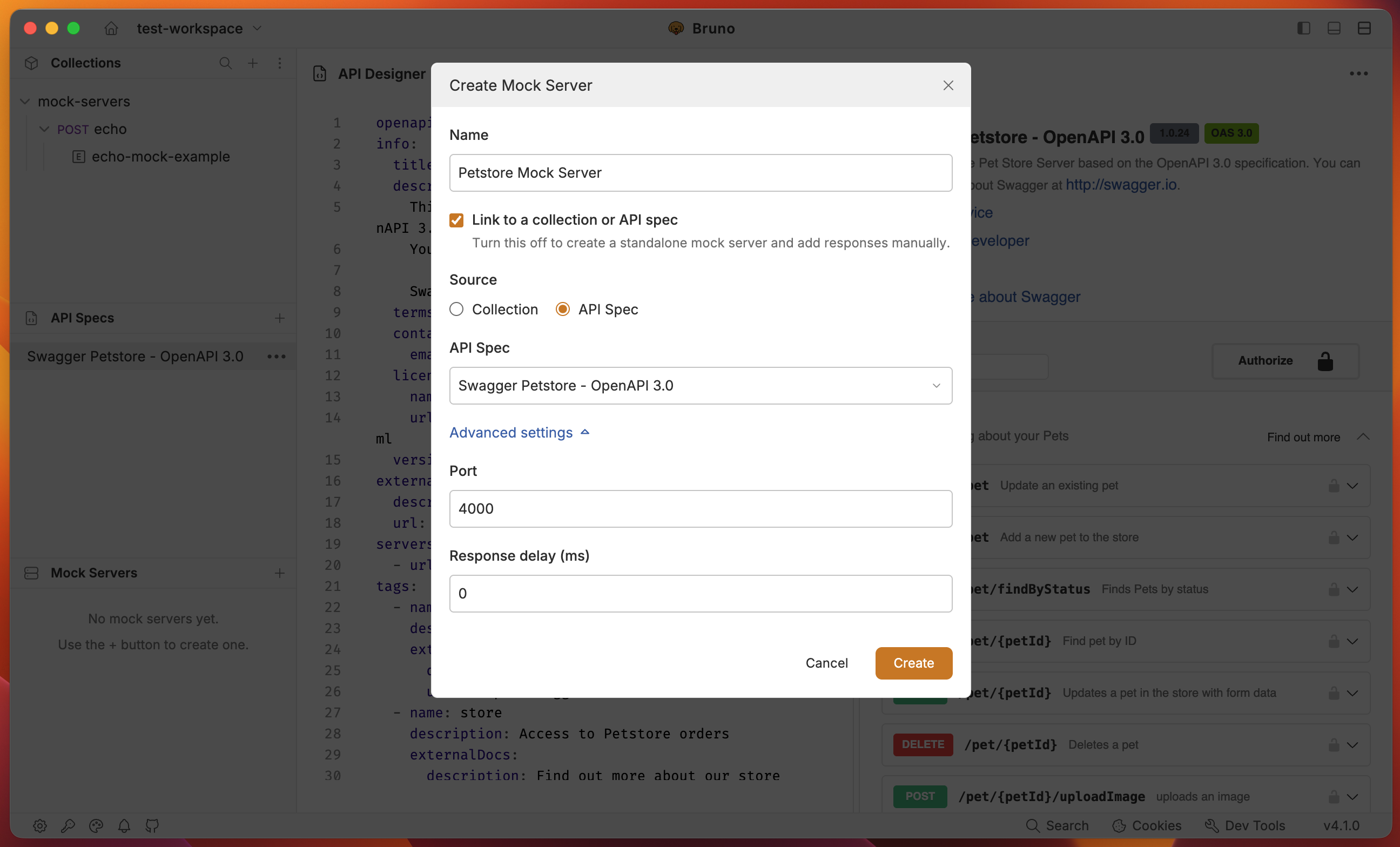Expand Update an existing pet endpoint
1400x847 pixels.
(x=1352, y=486)
